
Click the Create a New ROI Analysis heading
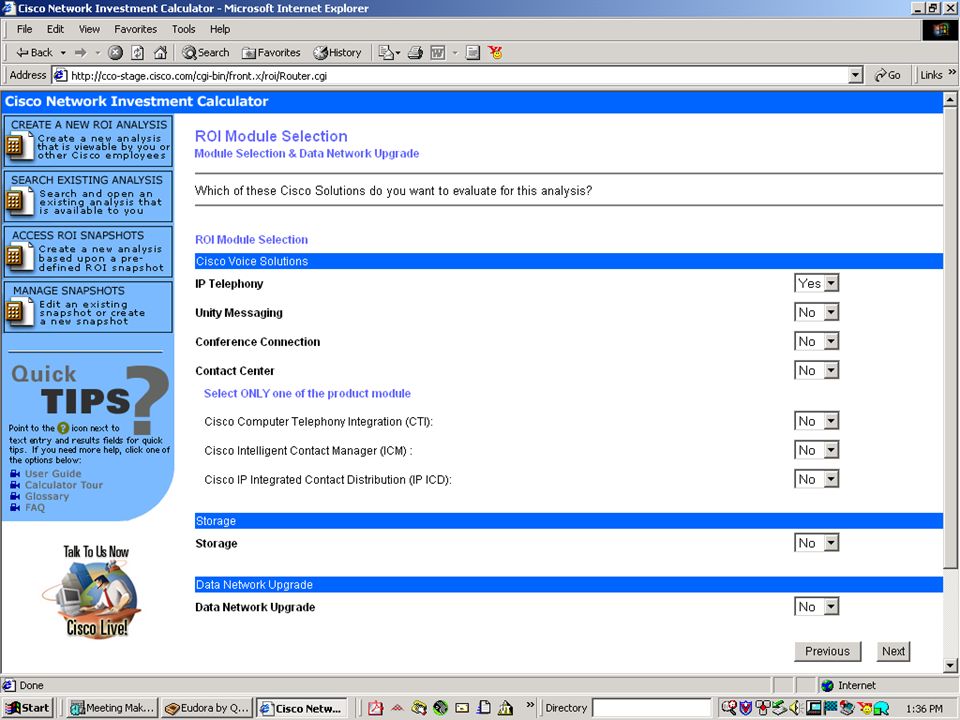click(x=89, y=125)
